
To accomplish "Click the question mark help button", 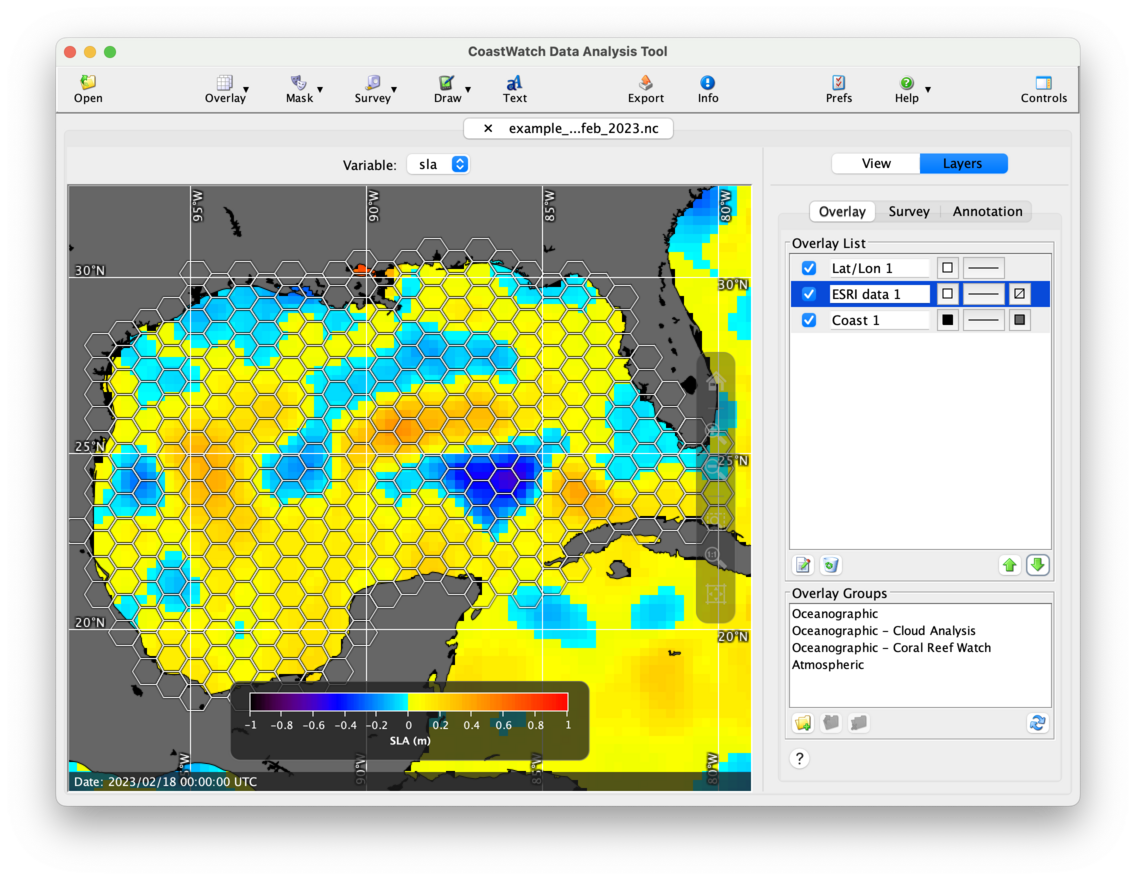I will point(799,758).
